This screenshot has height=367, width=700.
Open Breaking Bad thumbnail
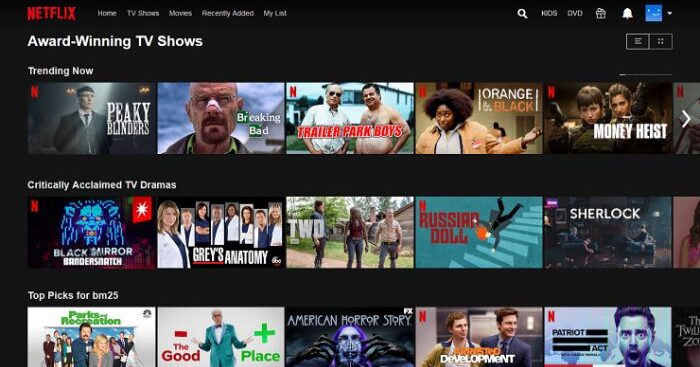[221, 118]
